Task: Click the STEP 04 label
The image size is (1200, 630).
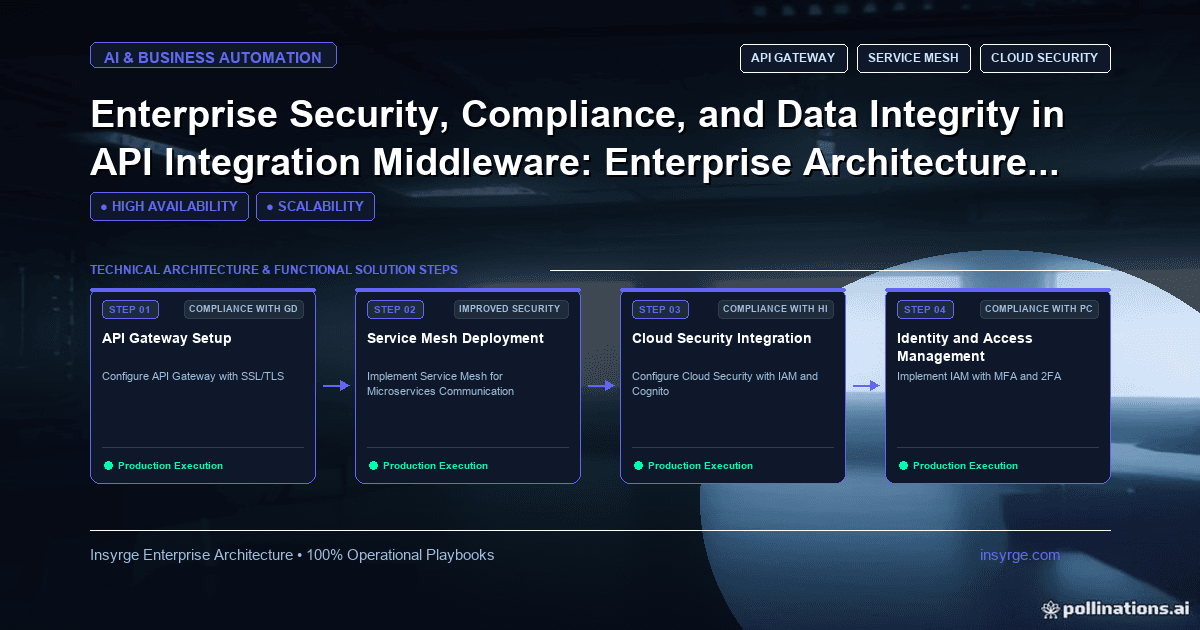Action: 925,309
